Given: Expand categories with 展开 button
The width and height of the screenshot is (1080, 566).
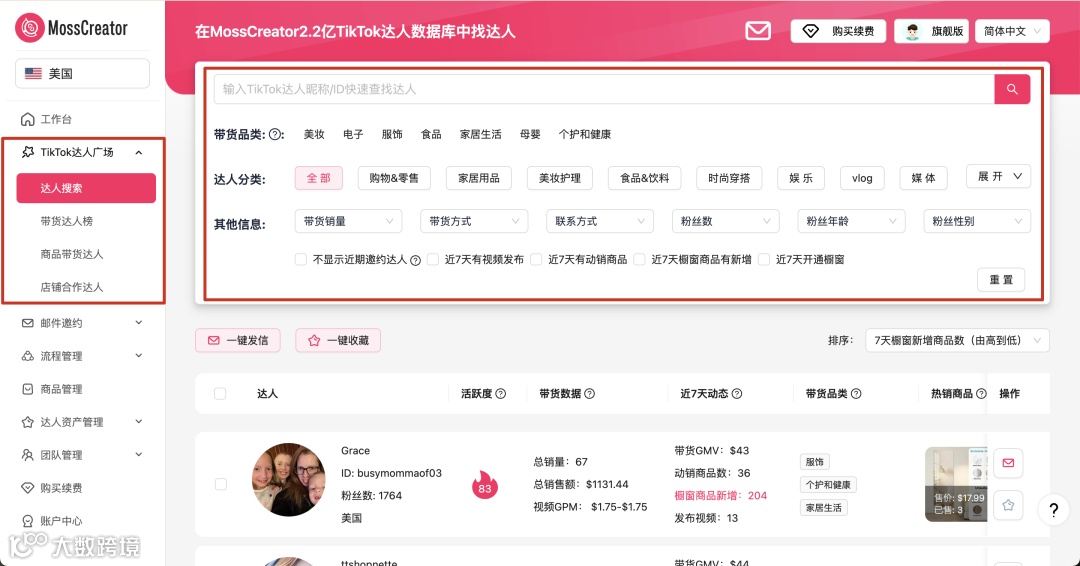Looking at the screenshot, I should [x=999, y=177].
